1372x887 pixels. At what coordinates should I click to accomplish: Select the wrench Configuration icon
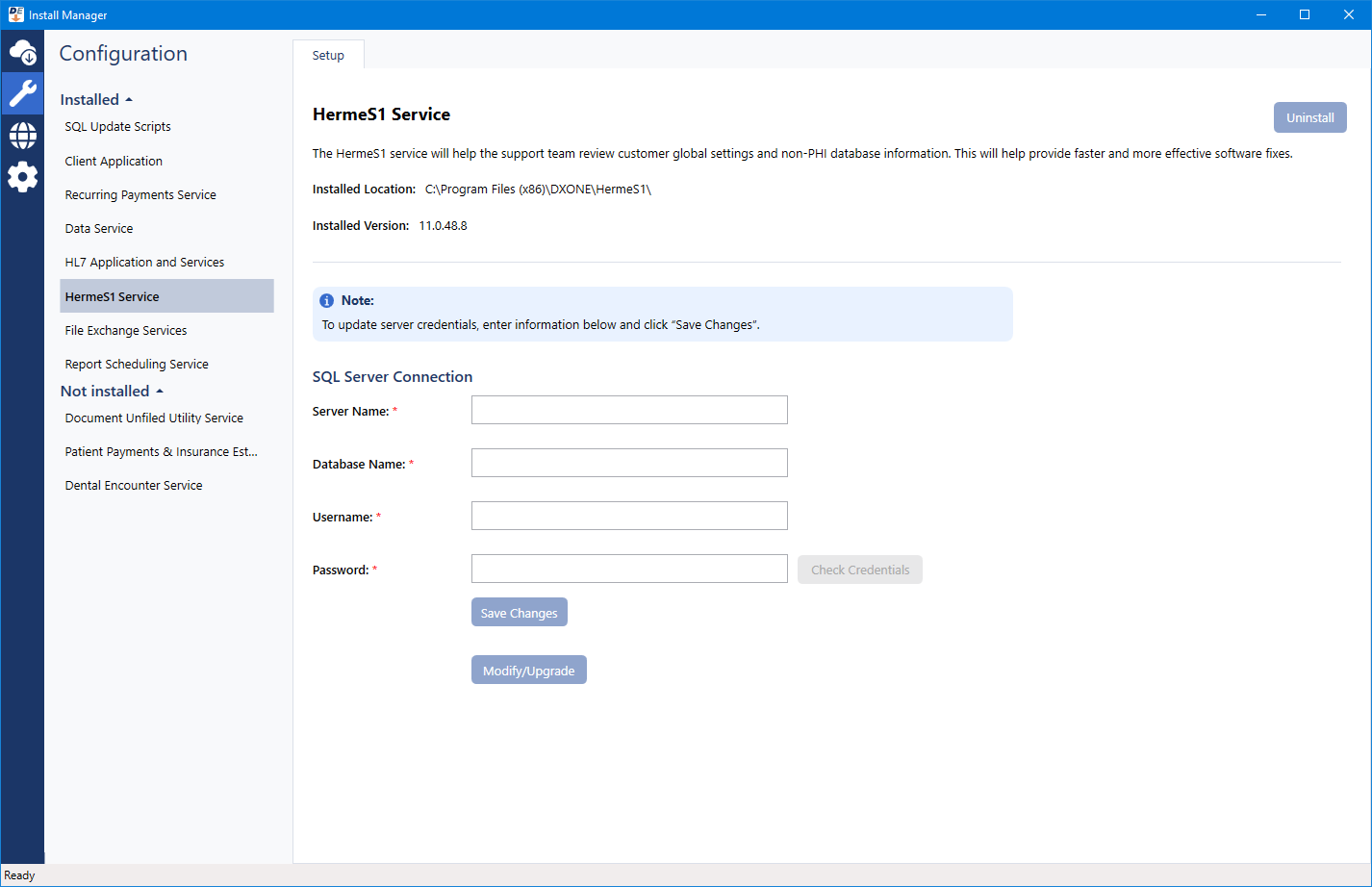coord(22,93)
